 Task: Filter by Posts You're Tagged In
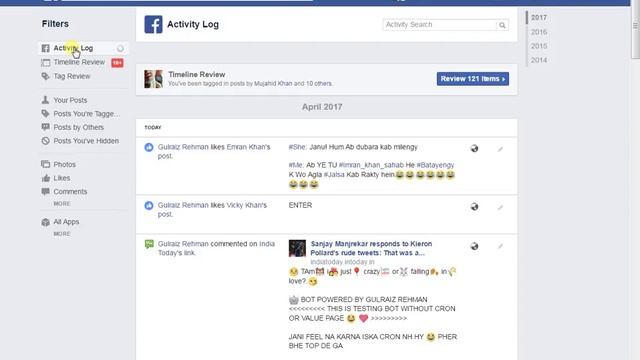[x=87, y=114]
